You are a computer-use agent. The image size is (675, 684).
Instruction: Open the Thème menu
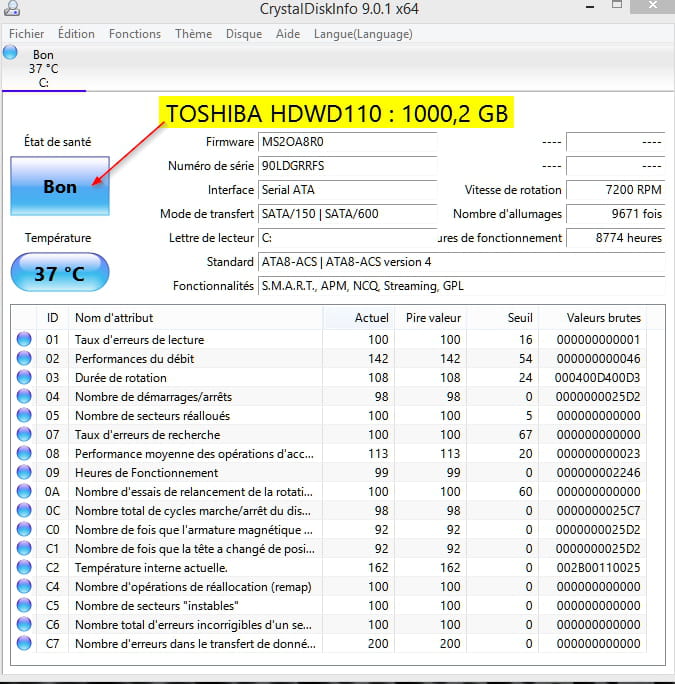193,34
